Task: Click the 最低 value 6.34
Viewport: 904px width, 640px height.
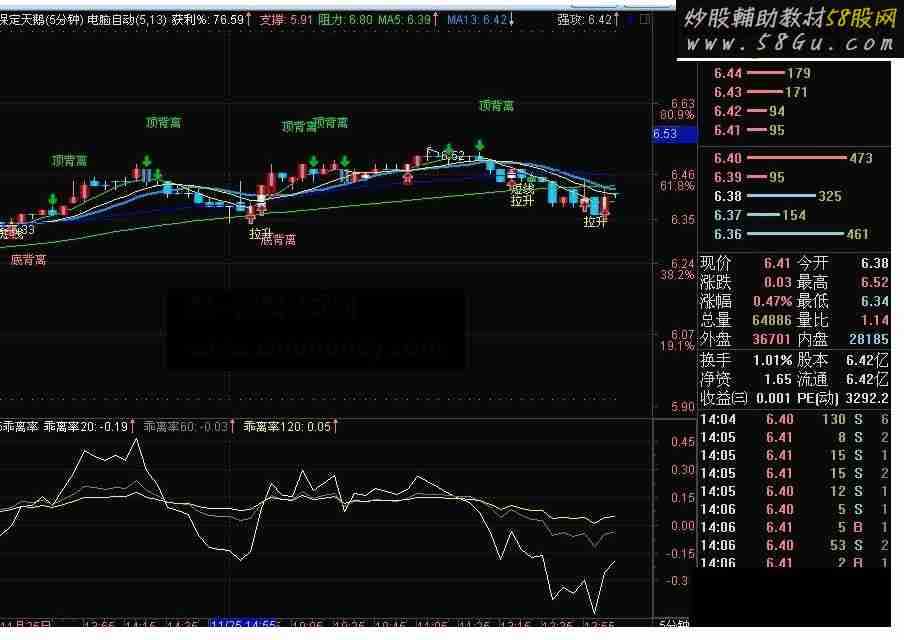Action: pos(875,302)
